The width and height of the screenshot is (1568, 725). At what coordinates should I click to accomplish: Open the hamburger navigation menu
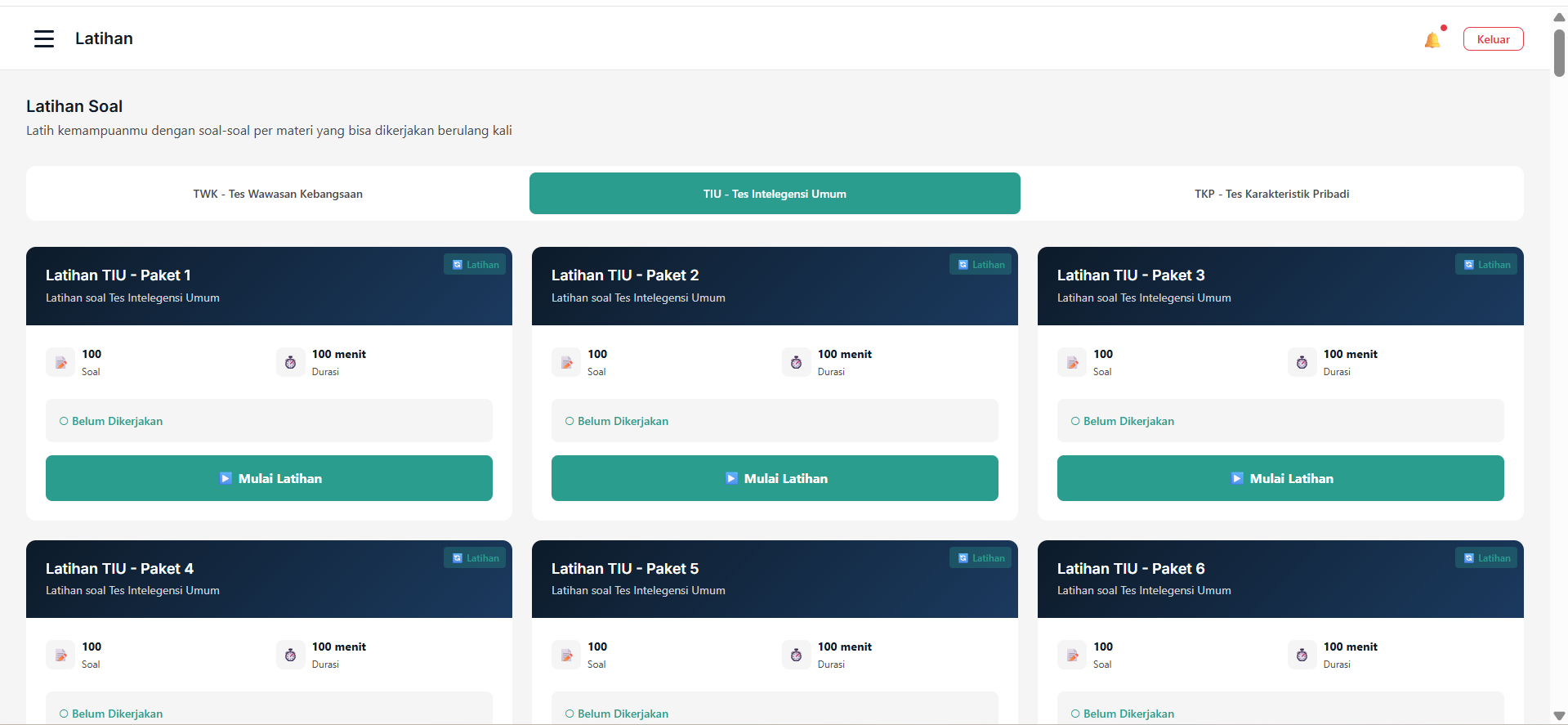pyautogui.click(x=44, y=38)
